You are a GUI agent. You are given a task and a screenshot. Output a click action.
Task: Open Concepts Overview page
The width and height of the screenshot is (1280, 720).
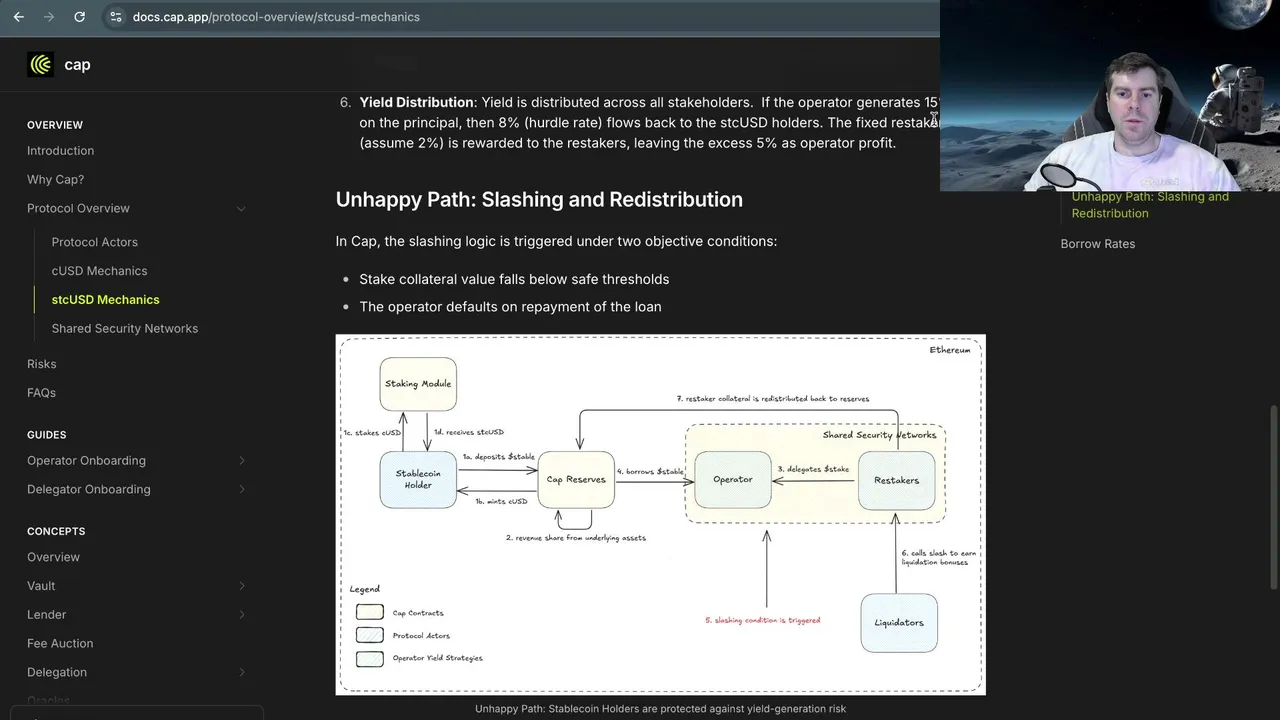[53, 557]
